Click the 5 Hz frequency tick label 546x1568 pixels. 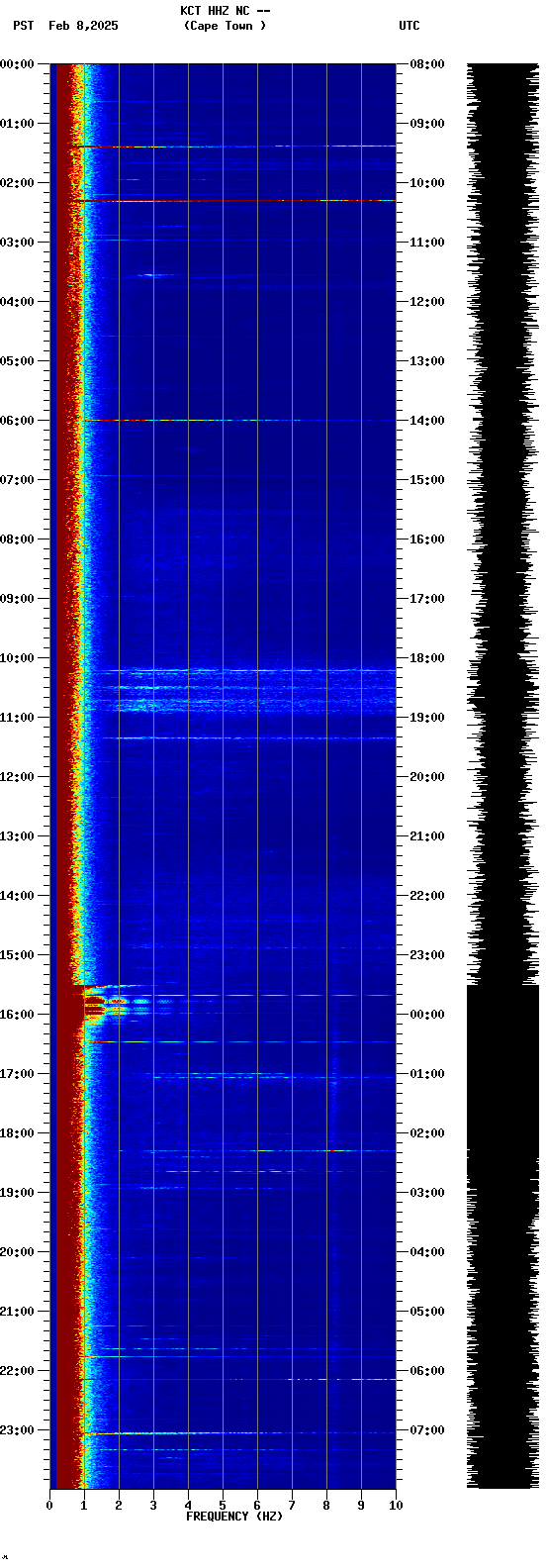click(x=223, y=1506)
